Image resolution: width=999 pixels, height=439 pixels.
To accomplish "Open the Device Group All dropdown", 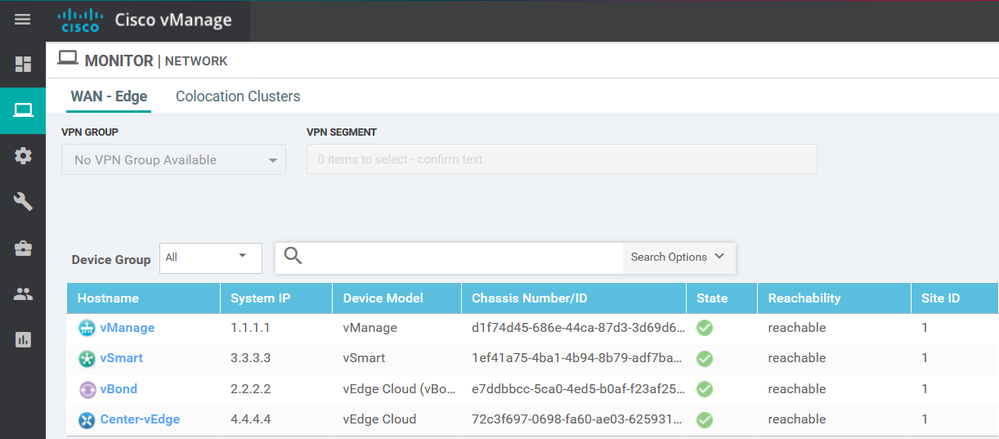I will tap(210, 258).
